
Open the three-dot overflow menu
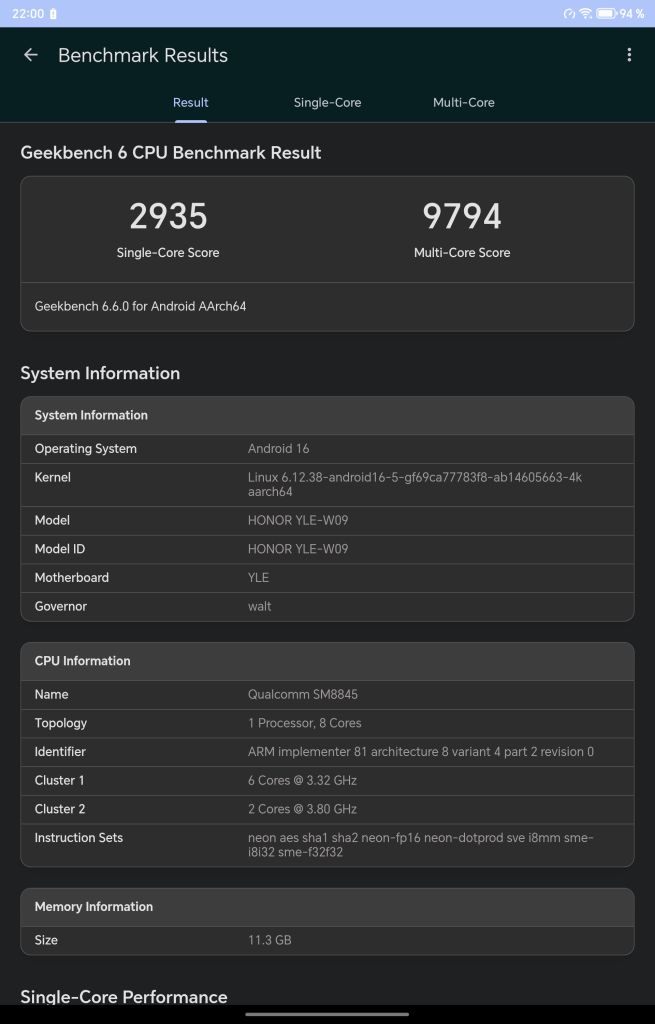[629, 55]
